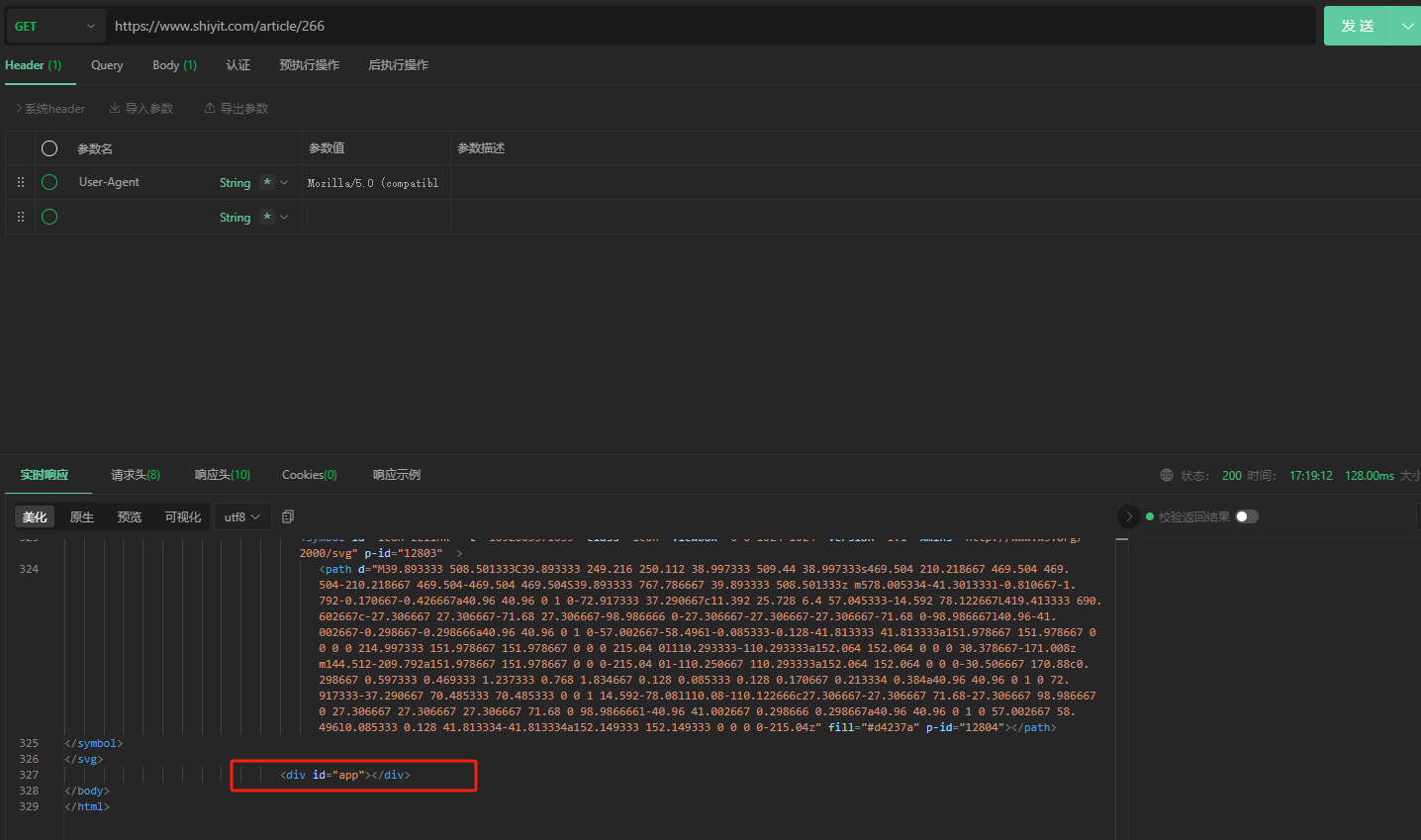Switch to the Query tab
The height and width of the screenshot is (840, 1421).
pos(107,65)
